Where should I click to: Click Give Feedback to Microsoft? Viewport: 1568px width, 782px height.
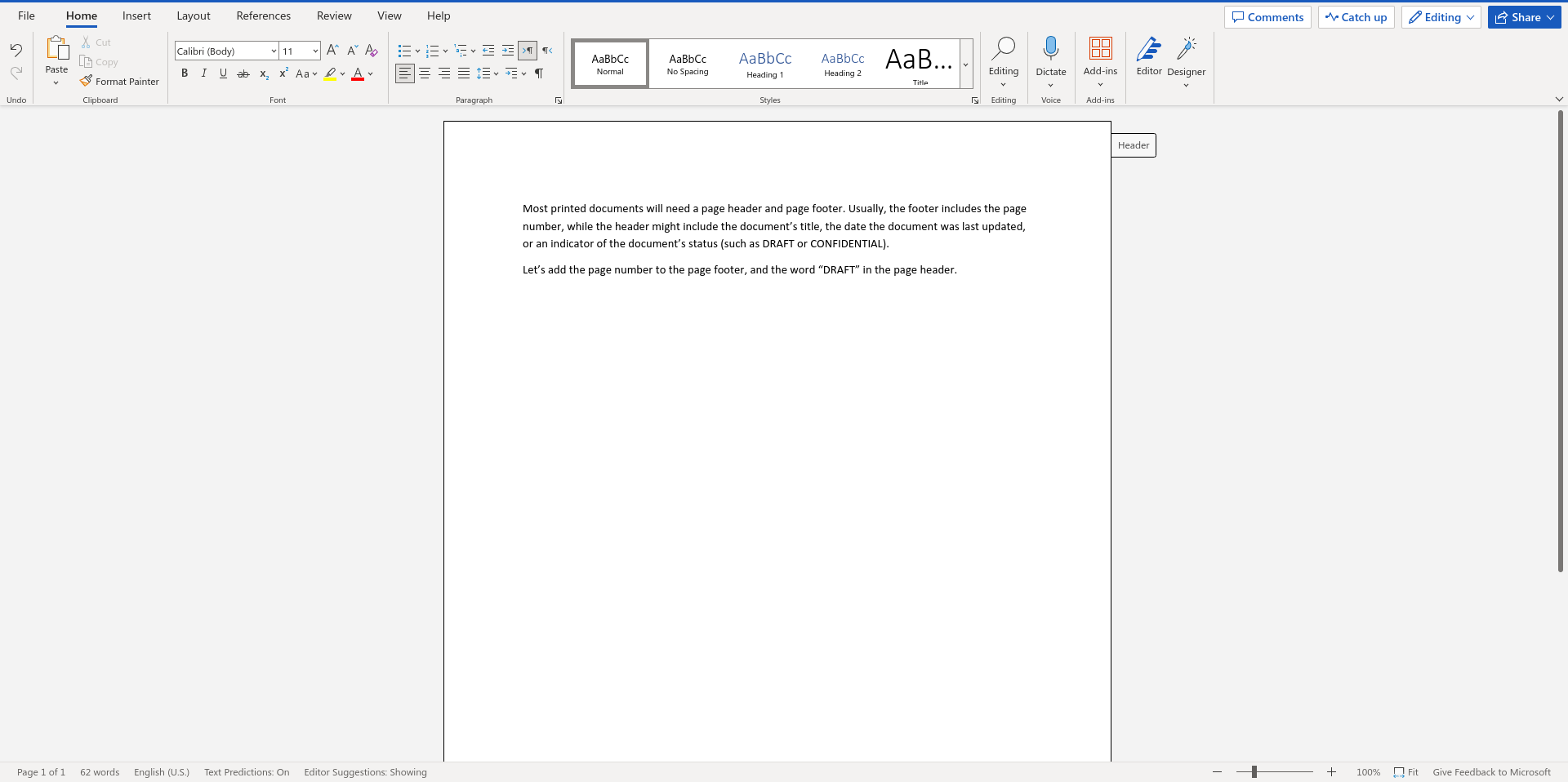pos(1491,772)
